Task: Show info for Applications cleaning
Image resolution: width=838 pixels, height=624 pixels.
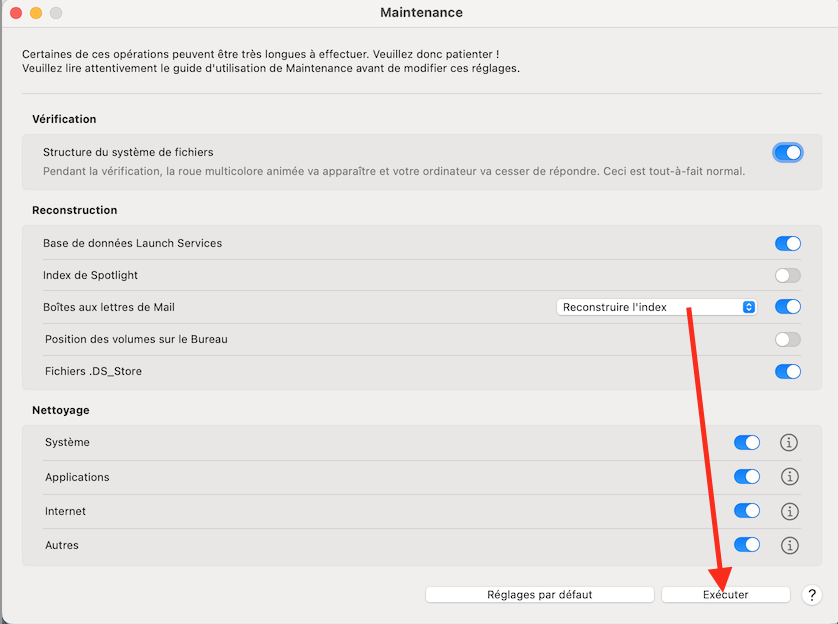Action: 789,477
